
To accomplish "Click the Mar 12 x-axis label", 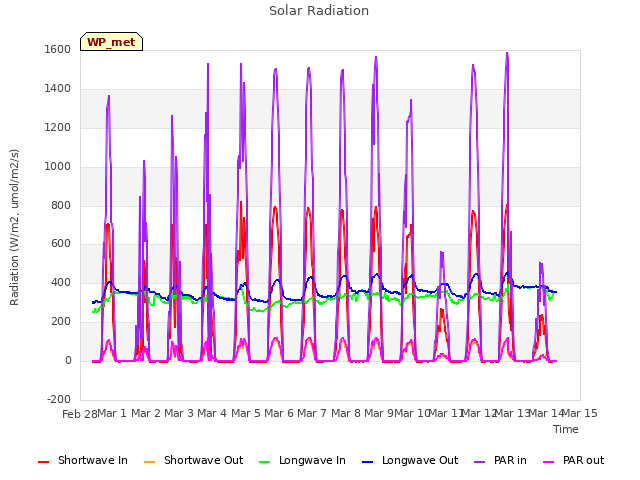I will (479, 413).
